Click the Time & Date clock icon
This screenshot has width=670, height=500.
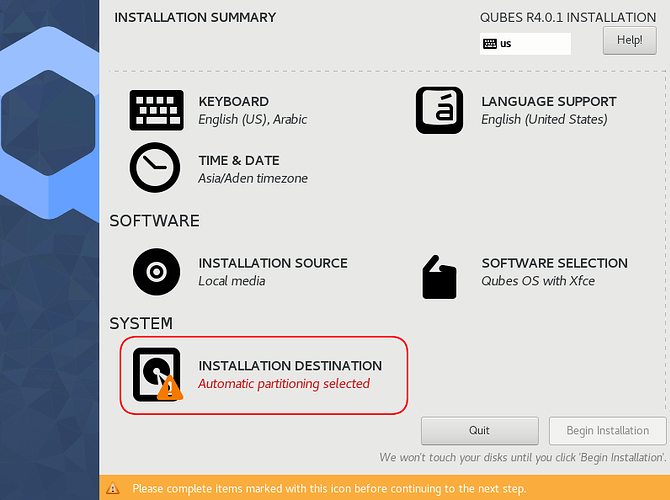click(155, 168)
